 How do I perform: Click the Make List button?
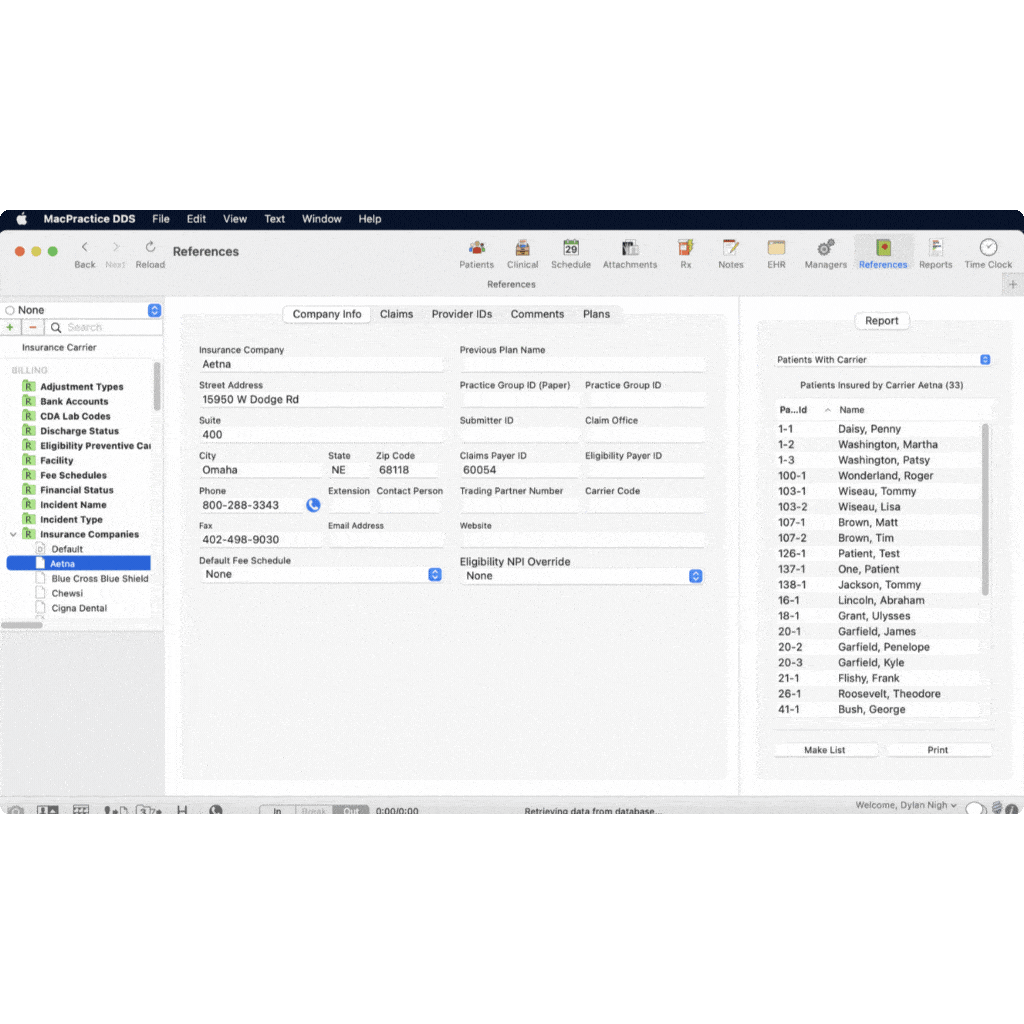point(824,750)
